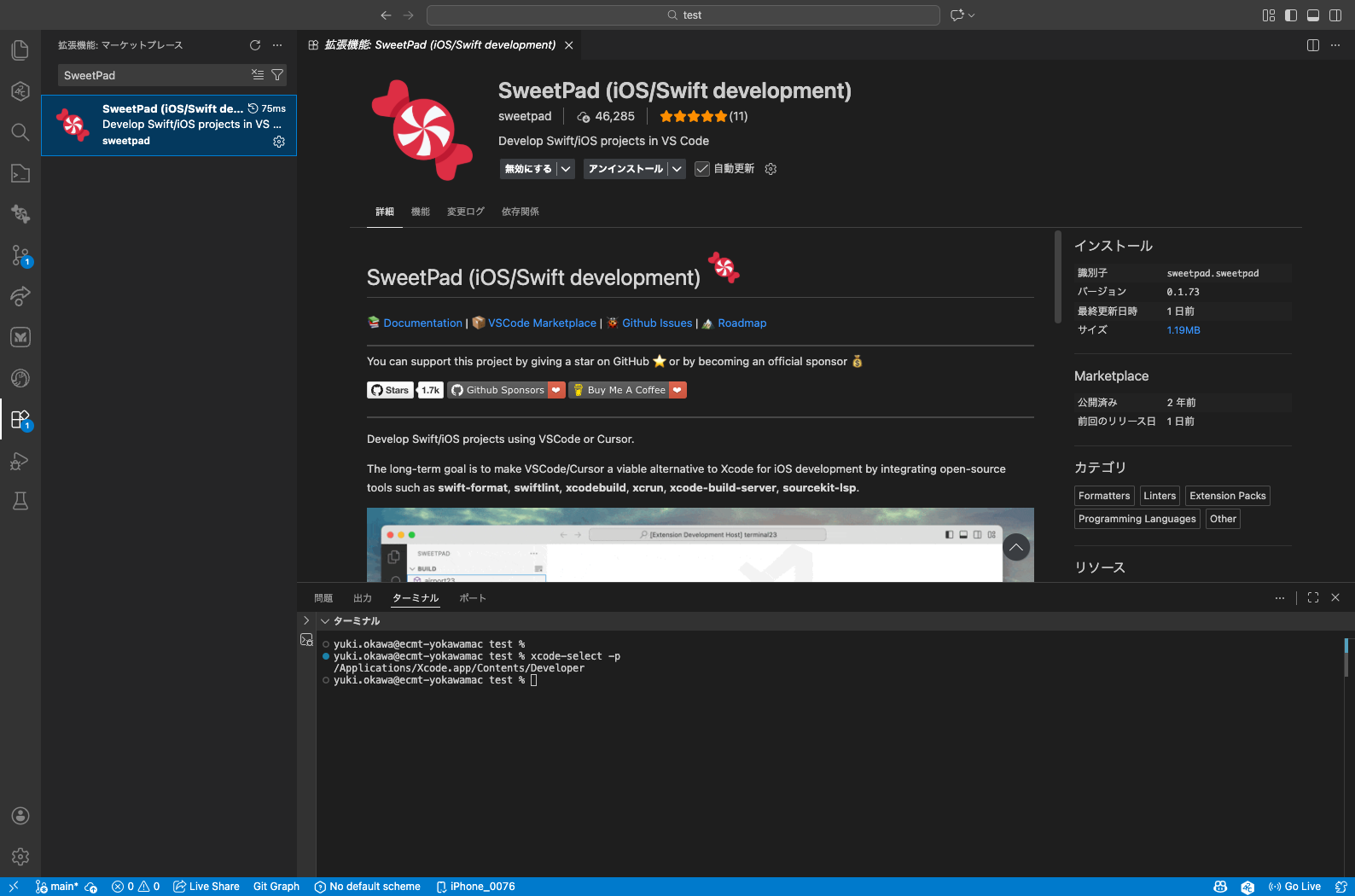Screen dimensions: 1355x896
Task: Open the Search view icon
Action: click(20, 132)
